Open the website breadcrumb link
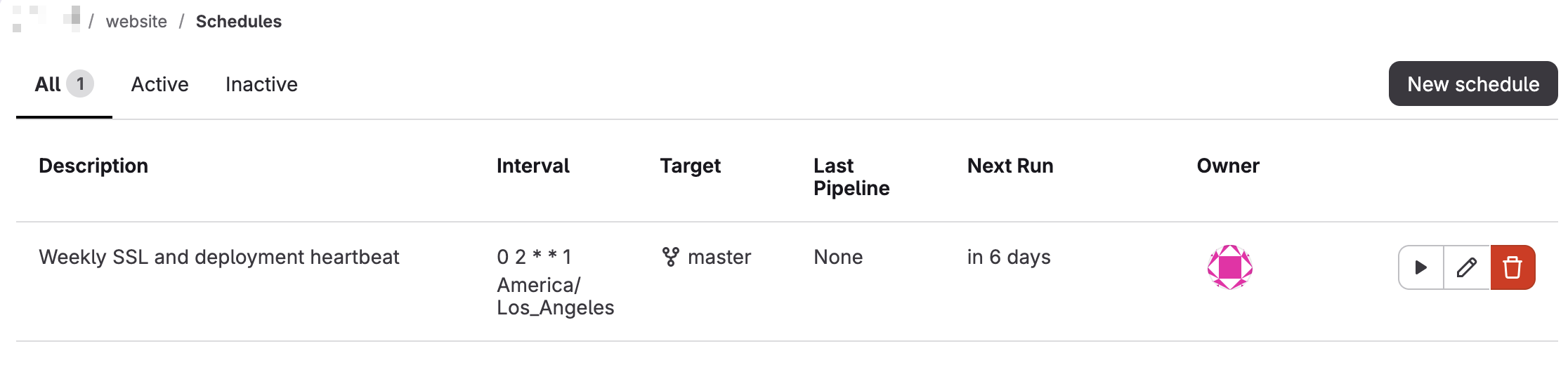The width and height of the screenshot is (1568, 379). pos(136,21)
